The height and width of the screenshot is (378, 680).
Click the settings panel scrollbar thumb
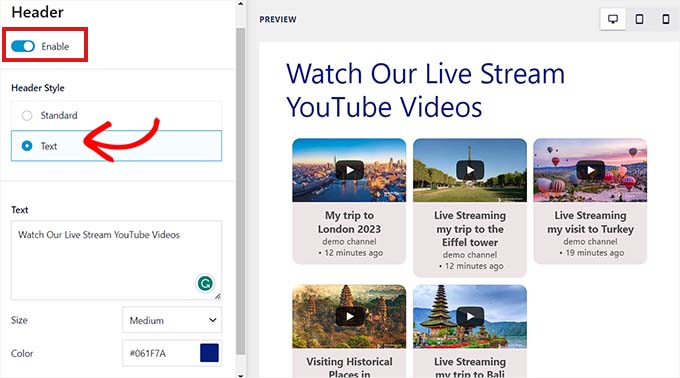tap(241, 191)
